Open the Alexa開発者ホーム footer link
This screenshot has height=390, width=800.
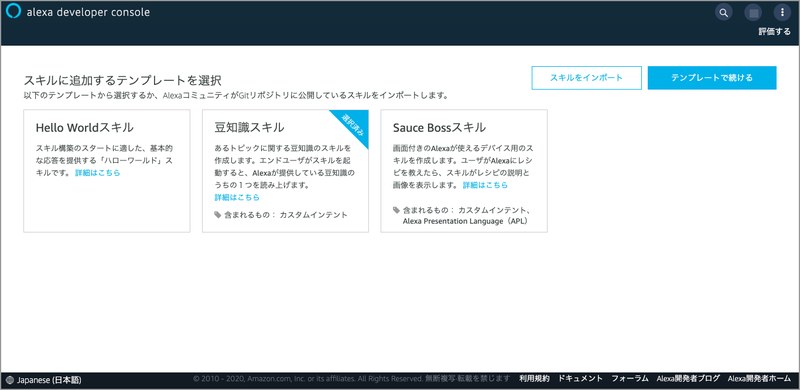pos(759,379)
